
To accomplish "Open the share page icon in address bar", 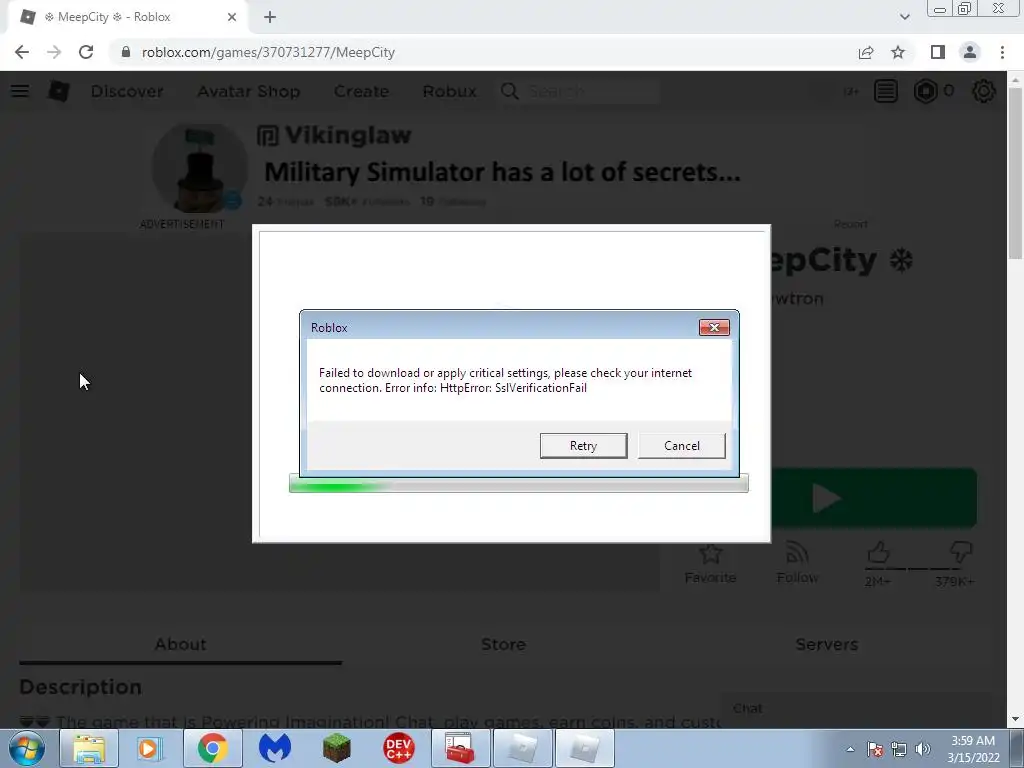I will pos(866,52).
